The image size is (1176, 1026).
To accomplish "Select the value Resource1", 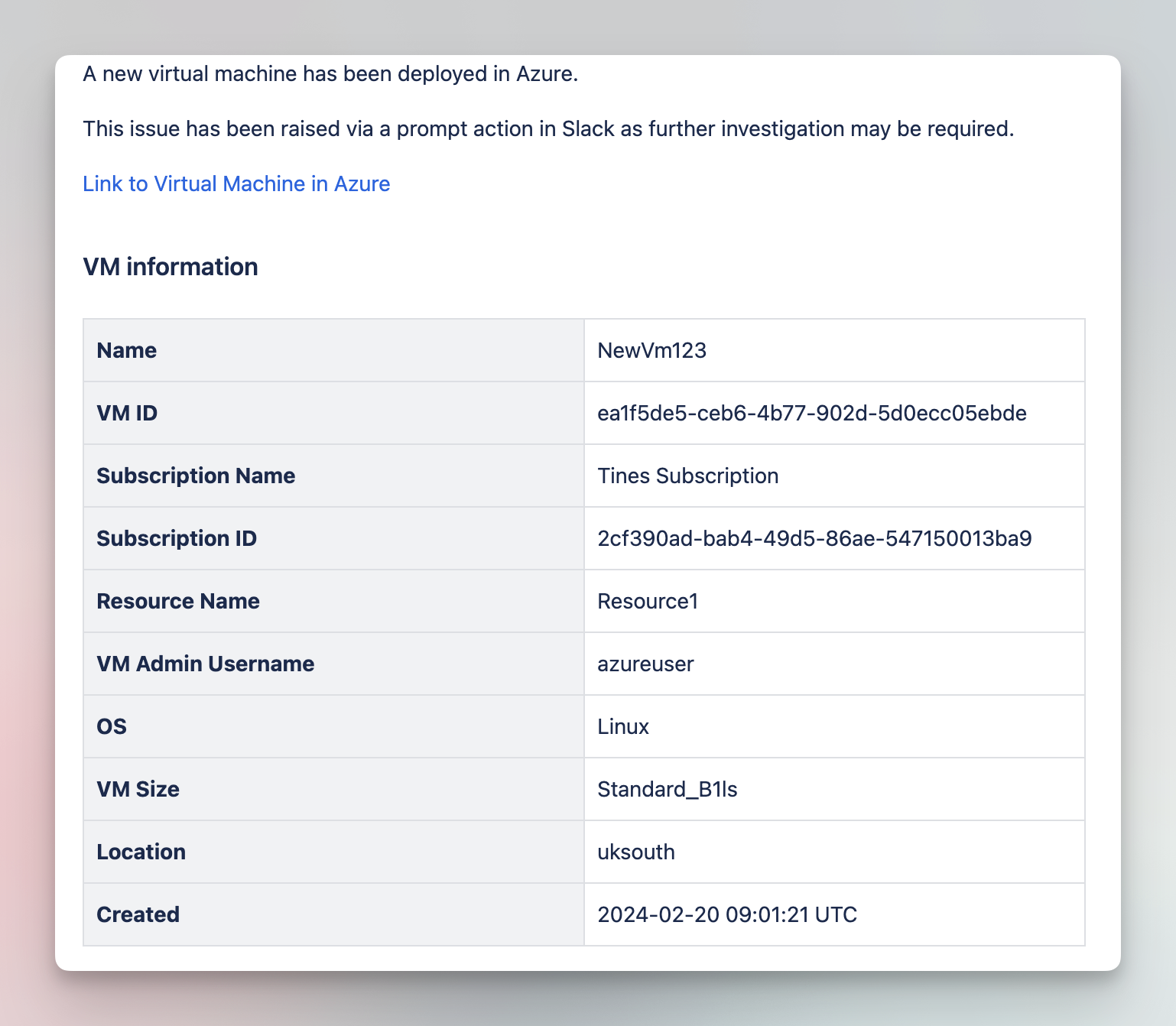I will tap(648, 601).
